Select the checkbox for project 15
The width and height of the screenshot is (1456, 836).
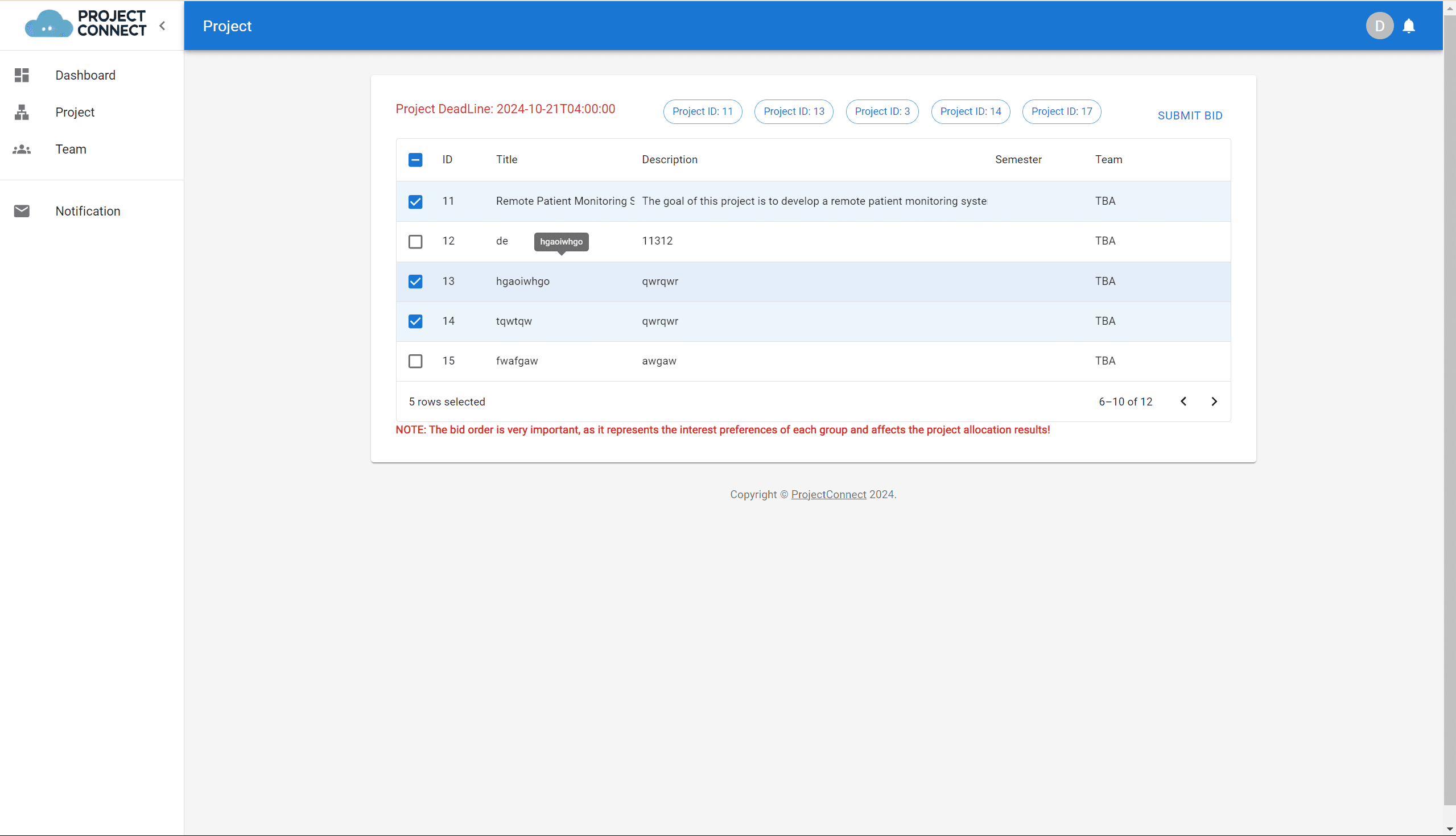415,361
